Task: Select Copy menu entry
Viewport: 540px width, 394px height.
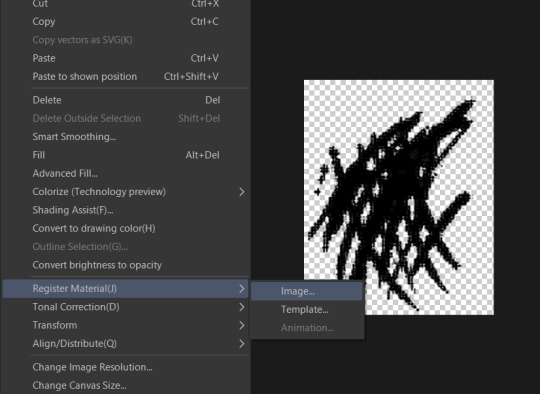Action: [125, 21]
